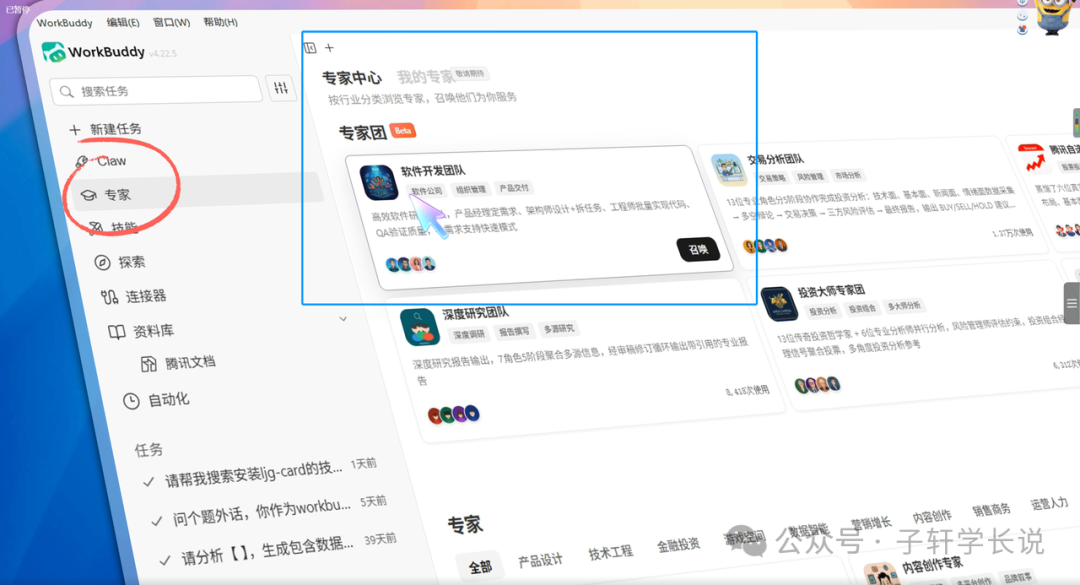Open the 资料库 book icon
Screen dimensions: 1080x585
click(x=116, y=331)
